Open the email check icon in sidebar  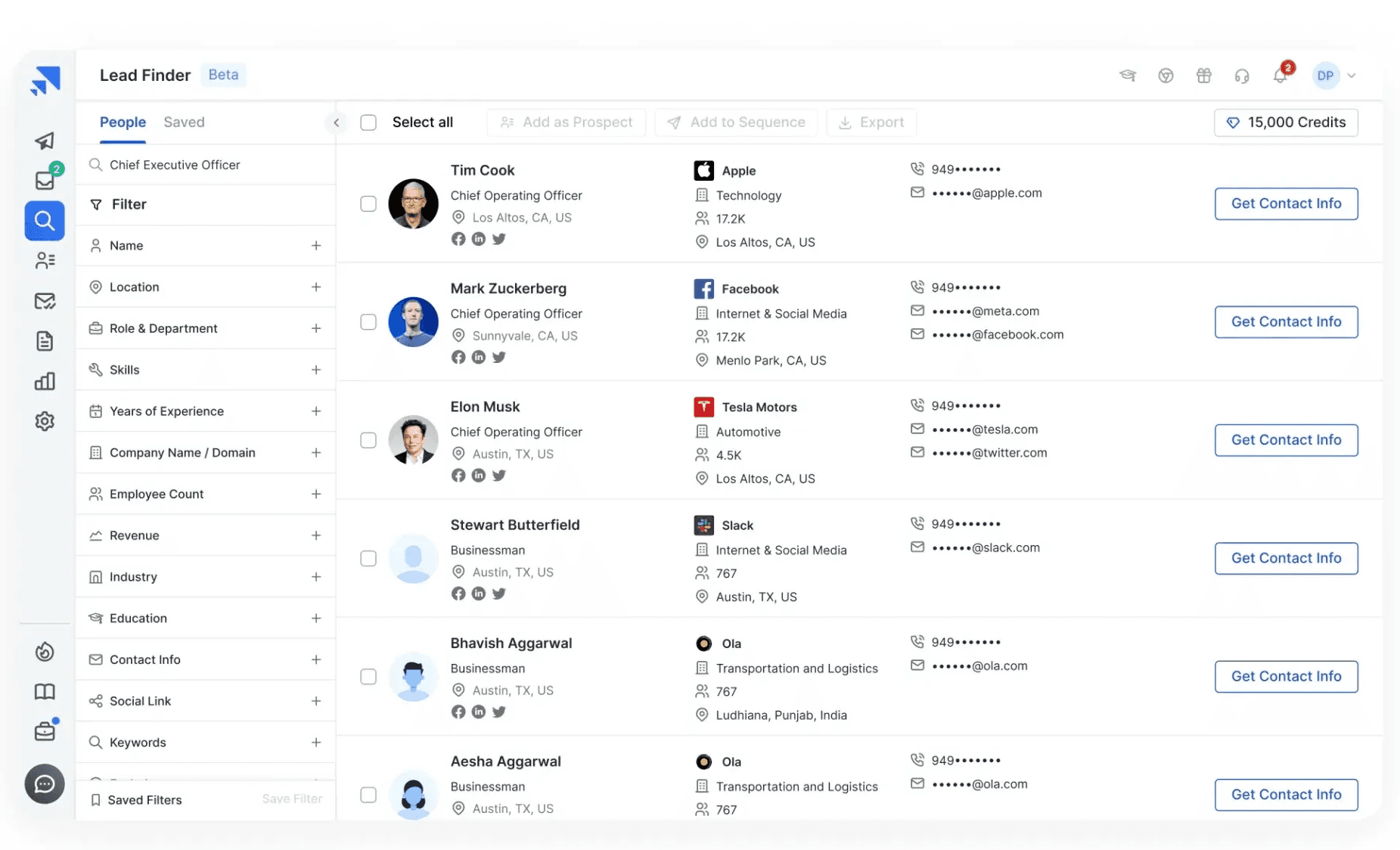point(45,301)
